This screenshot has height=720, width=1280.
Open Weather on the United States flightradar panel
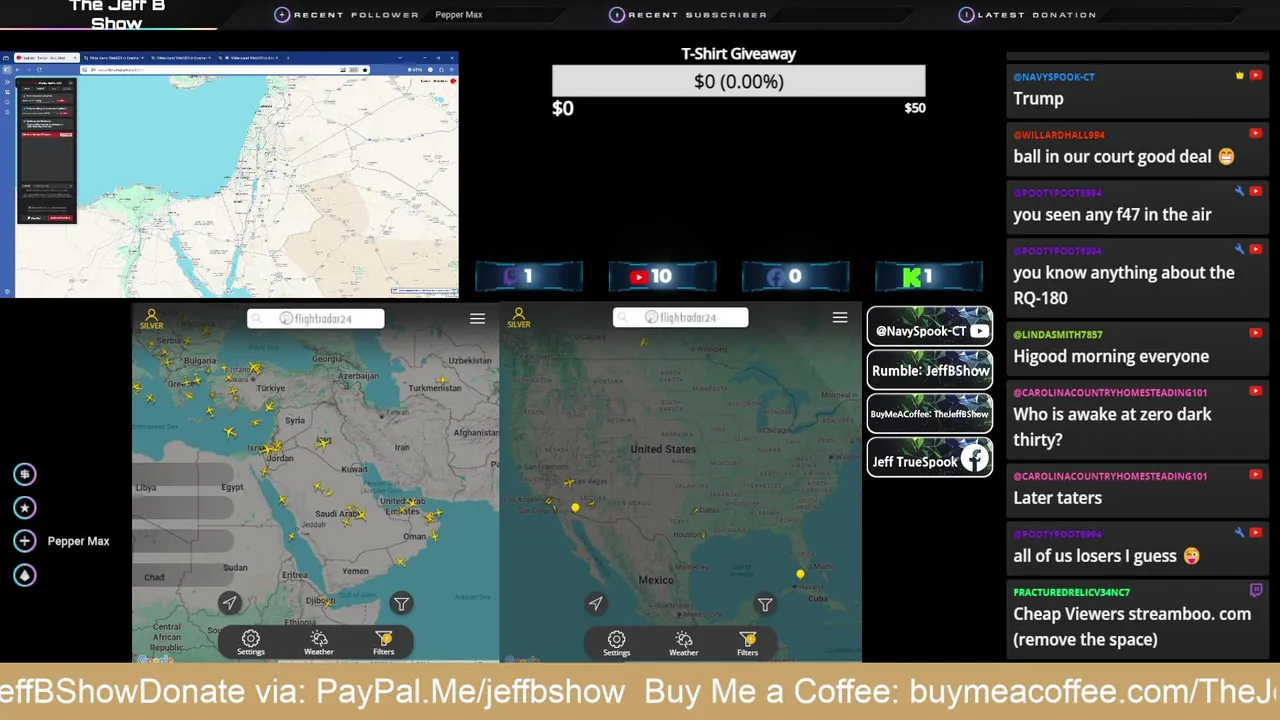point(683,643)
